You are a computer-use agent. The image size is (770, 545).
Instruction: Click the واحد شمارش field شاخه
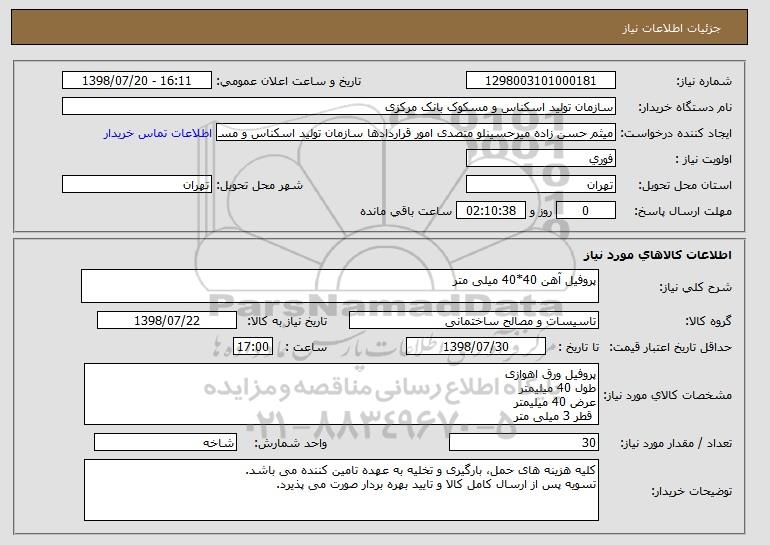pos(165,442)
